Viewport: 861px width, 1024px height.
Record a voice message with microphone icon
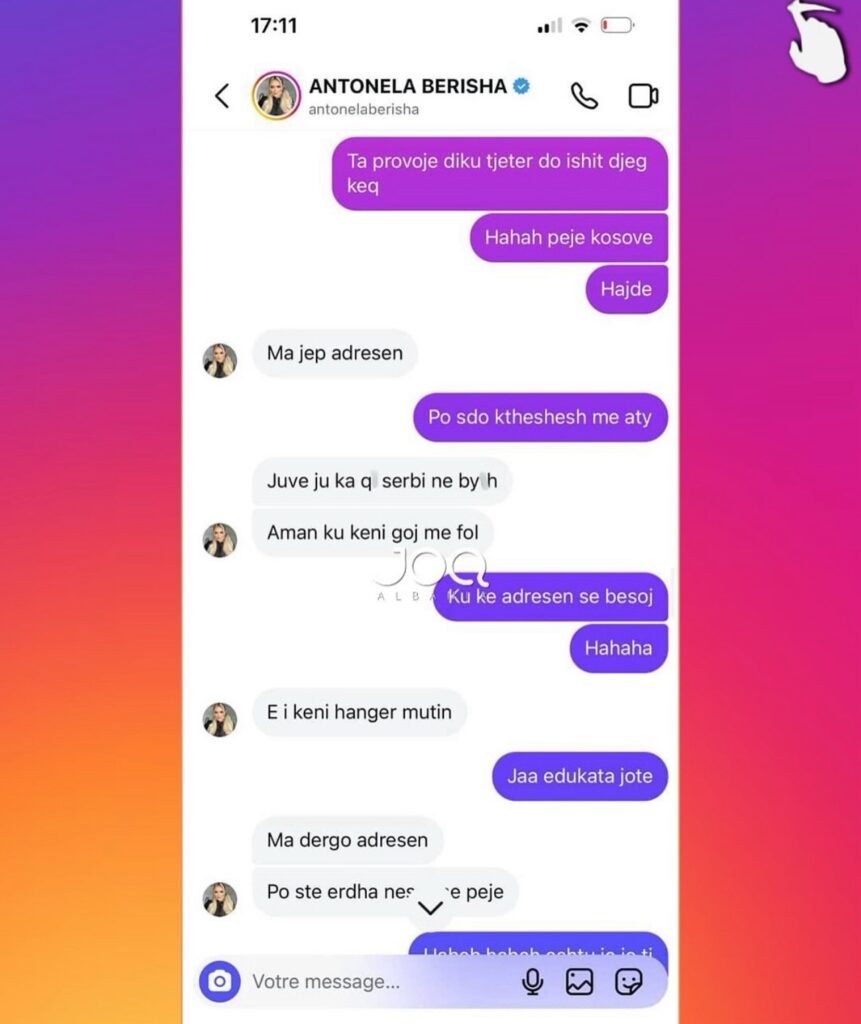click(x=532, y=982)
